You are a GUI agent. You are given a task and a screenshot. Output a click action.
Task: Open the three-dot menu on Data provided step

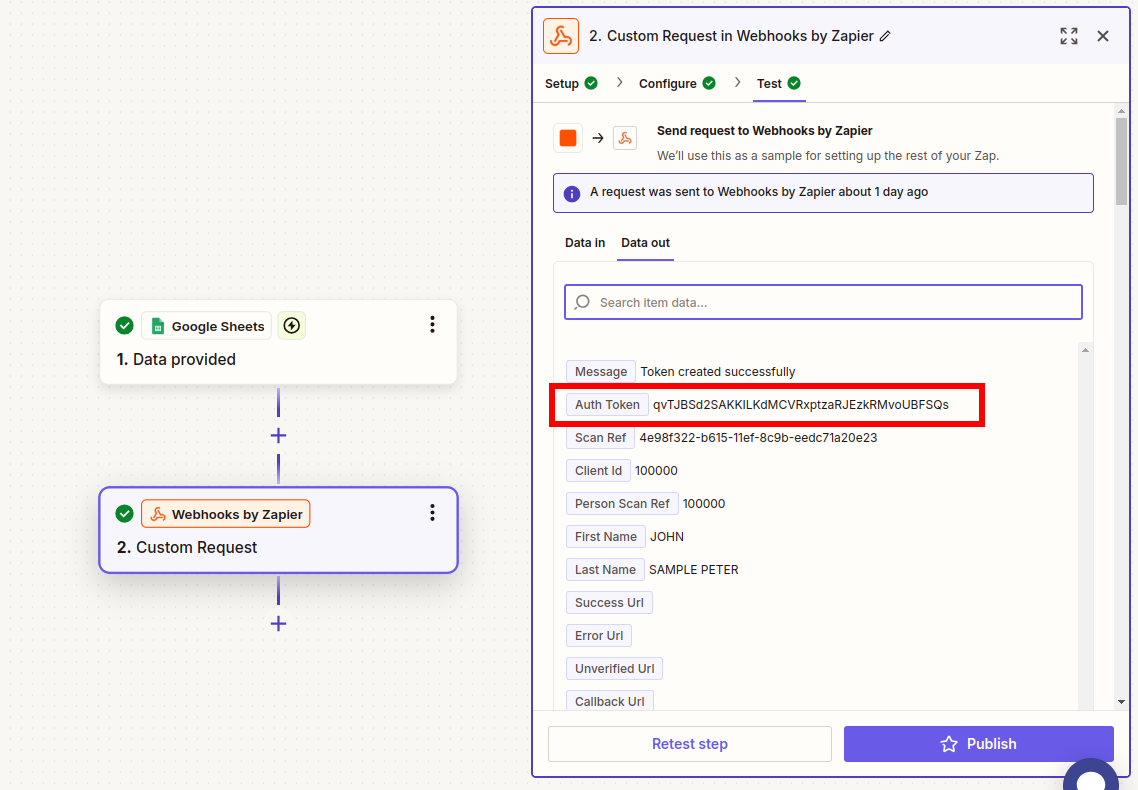(432, 324)
